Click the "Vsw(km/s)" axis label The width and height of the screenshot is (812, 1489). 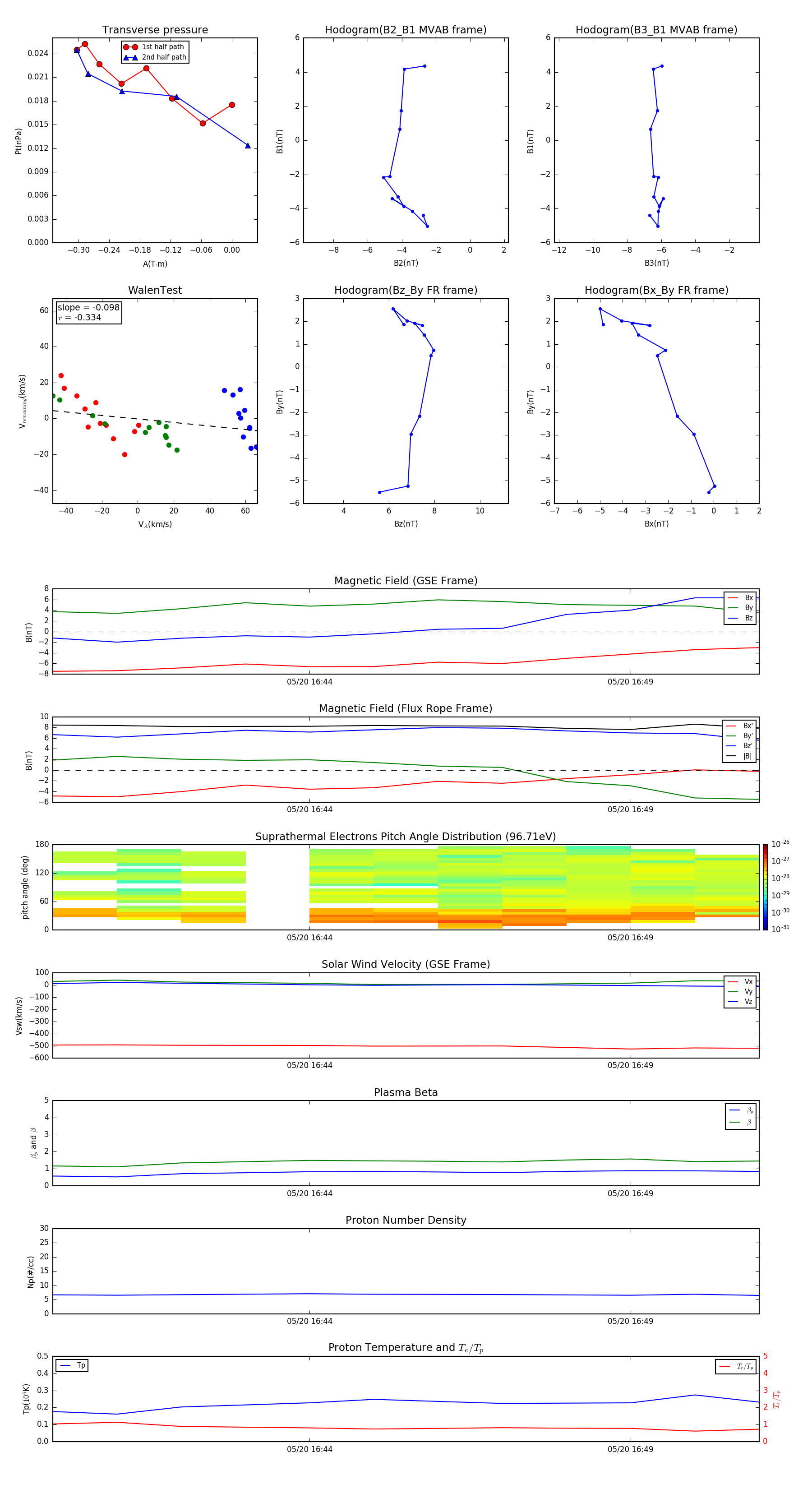[18, 1016]
